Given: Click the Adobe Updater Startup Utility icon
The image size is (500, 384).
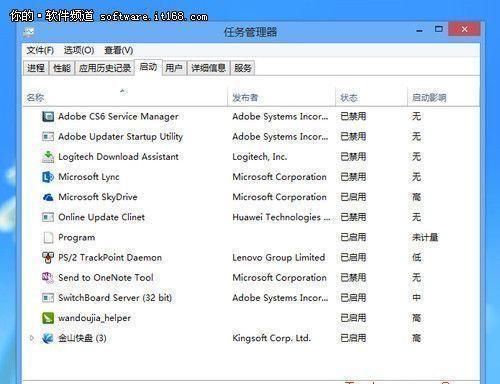Looking at the screenshot, I should coord(48,137).
